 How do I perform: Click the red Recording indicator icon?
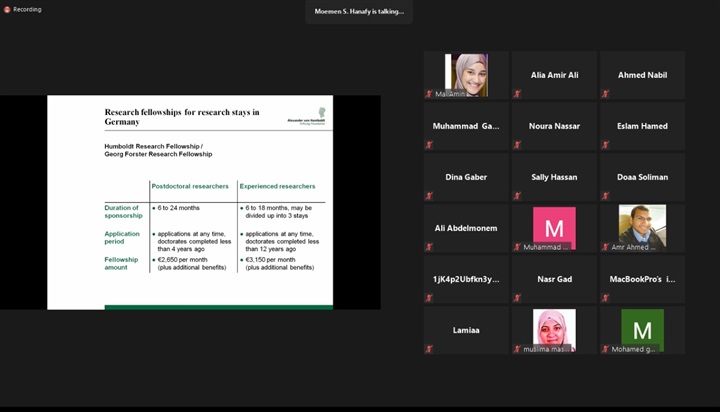pyautogui.click(x=6, y=9)
